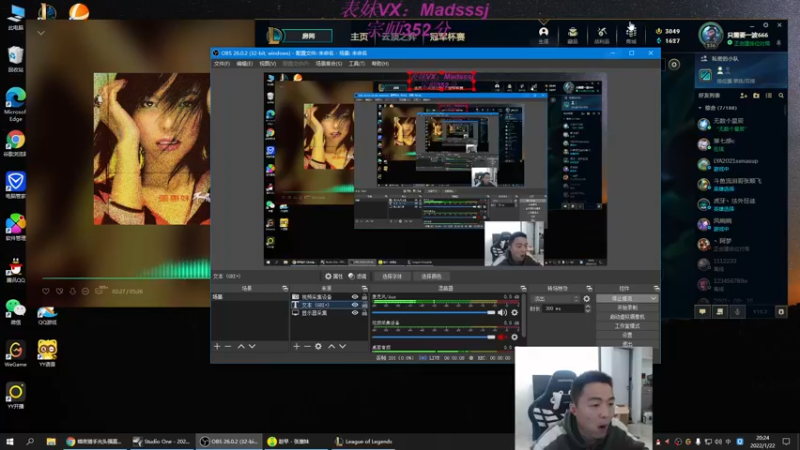Open the chat bubble icon at League client bottom

(703, 312)
